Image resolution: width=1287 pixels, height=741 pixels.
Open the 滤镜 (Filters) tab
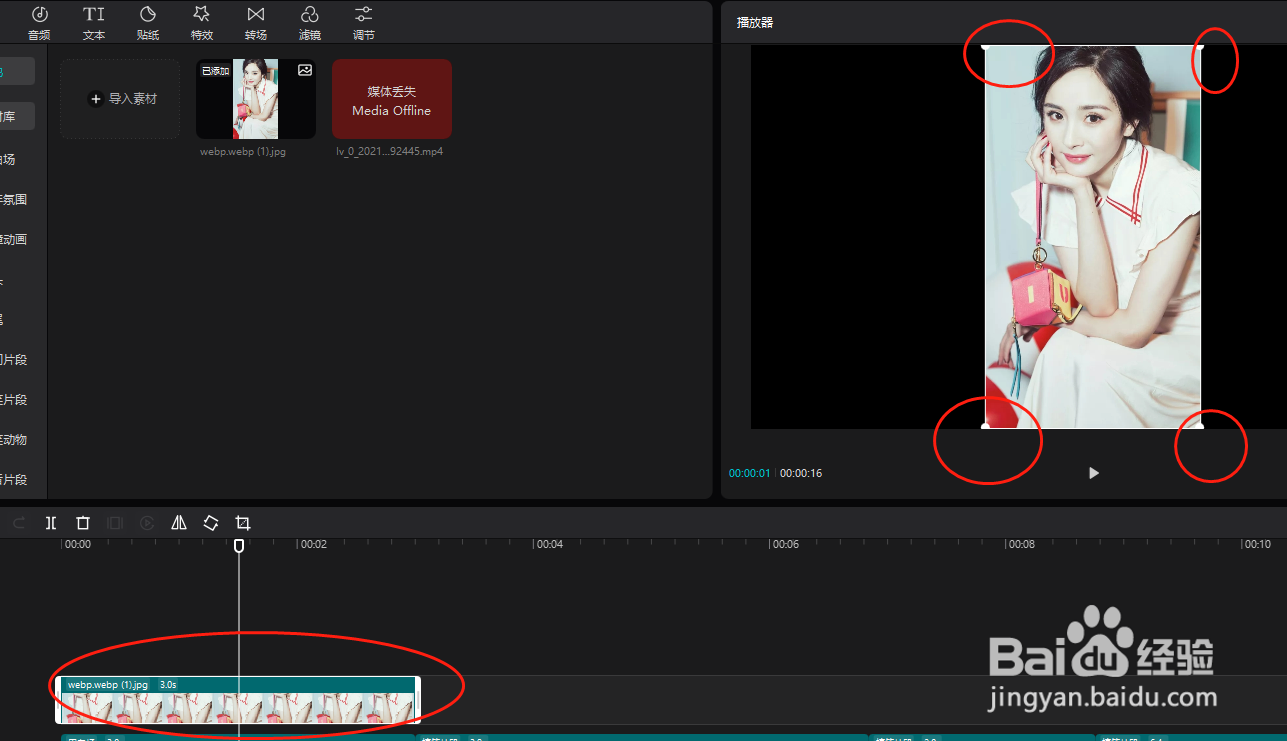310,23
